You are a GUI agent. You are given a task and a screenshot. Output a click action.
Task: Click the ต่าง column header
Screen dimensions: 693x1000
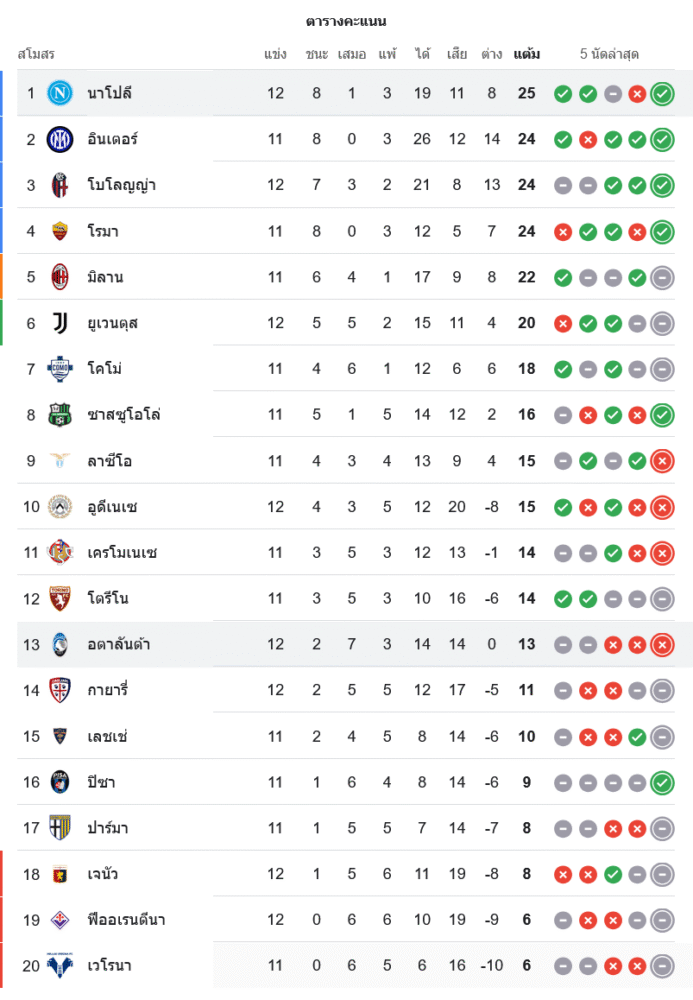491,54
